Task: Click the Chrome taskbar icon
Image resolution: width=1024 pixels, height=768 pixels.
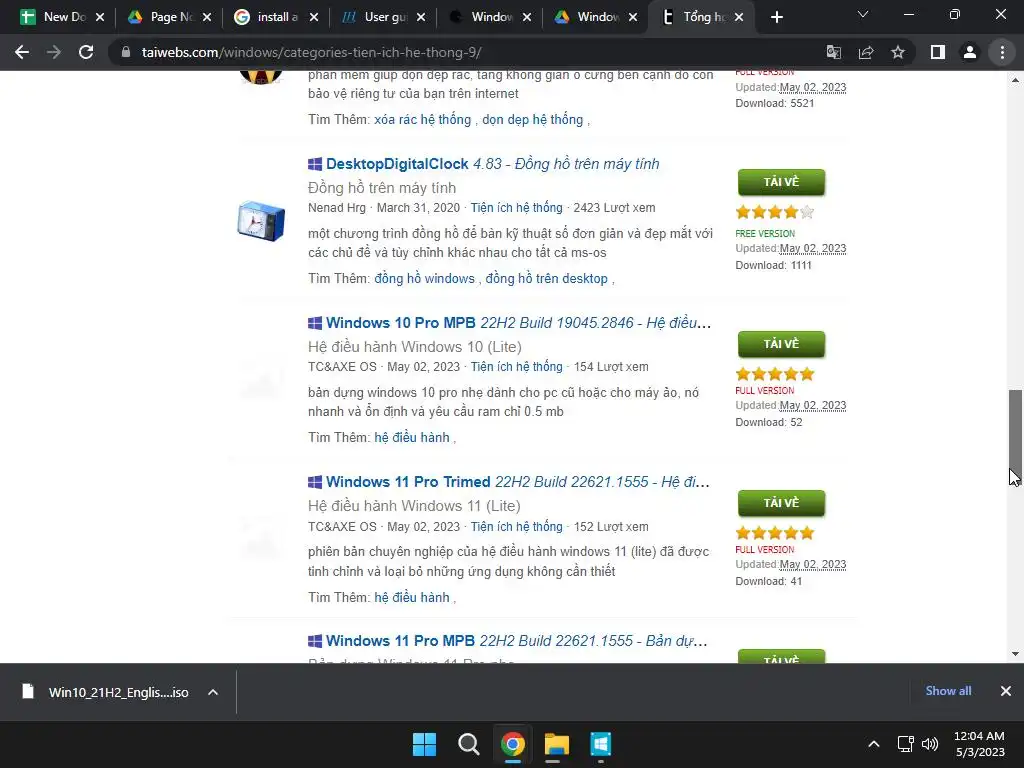Action: pos(513,744)
